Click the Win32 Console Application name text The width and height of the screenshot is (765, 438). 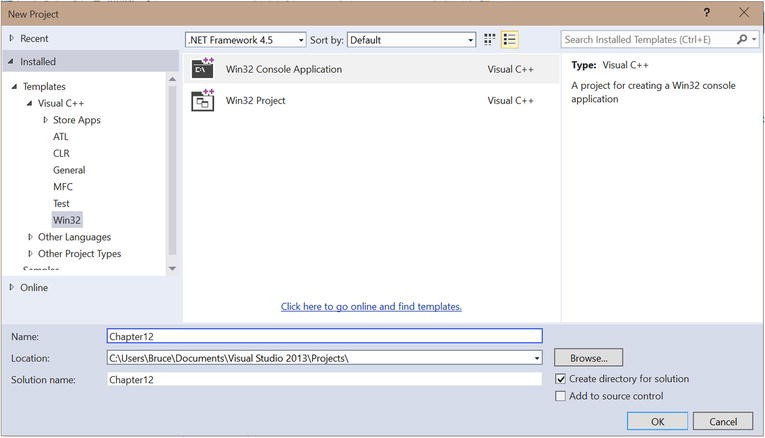(x=283, y=69)
